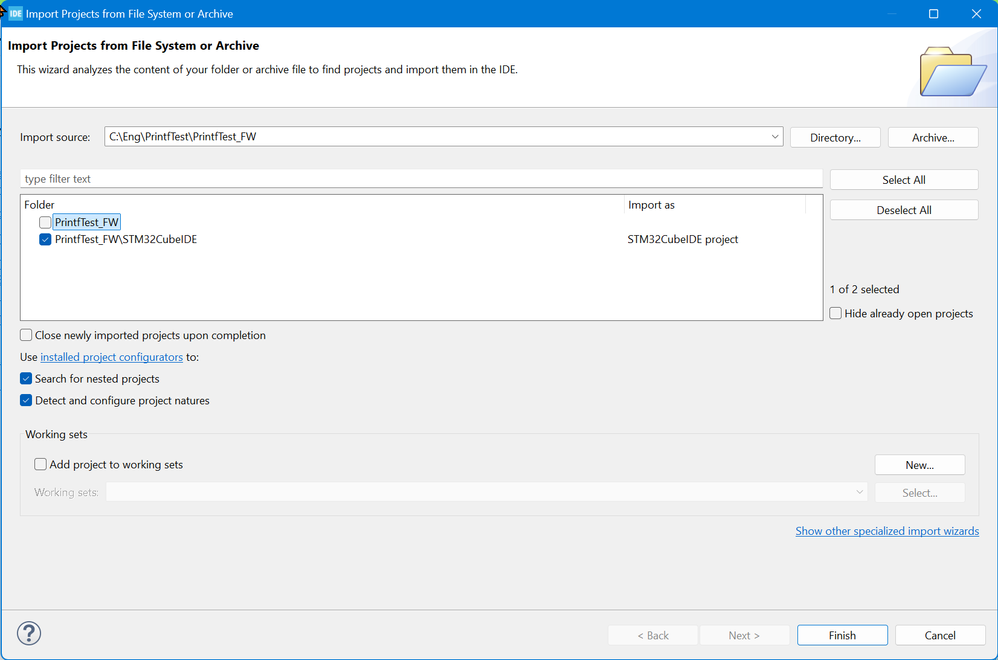Click Finish to import the project
This screenshot has width=998, height=660.
pos(842,635)
